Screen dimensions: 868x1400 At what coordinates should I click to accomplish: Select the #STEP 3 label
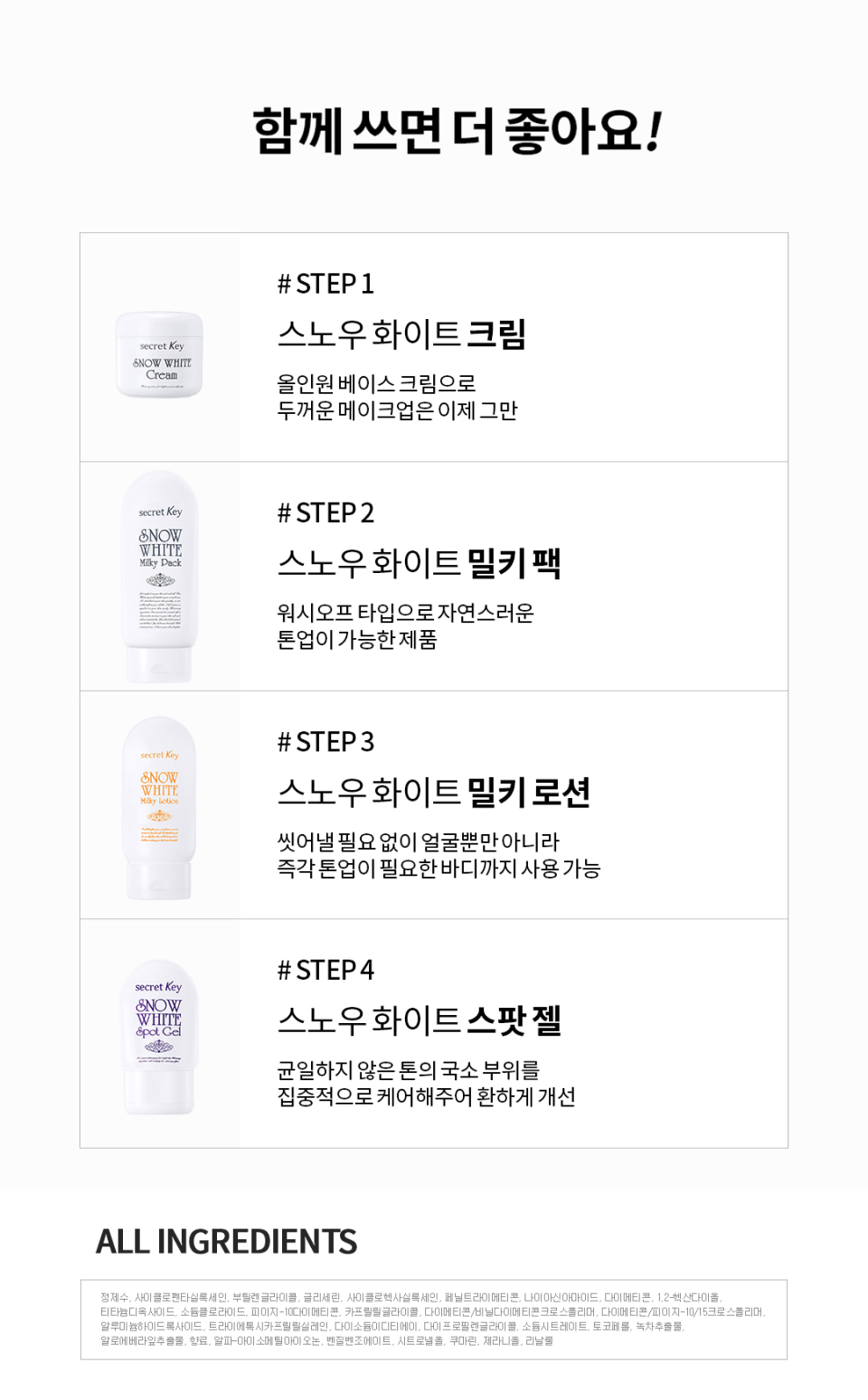pos(325,742)
